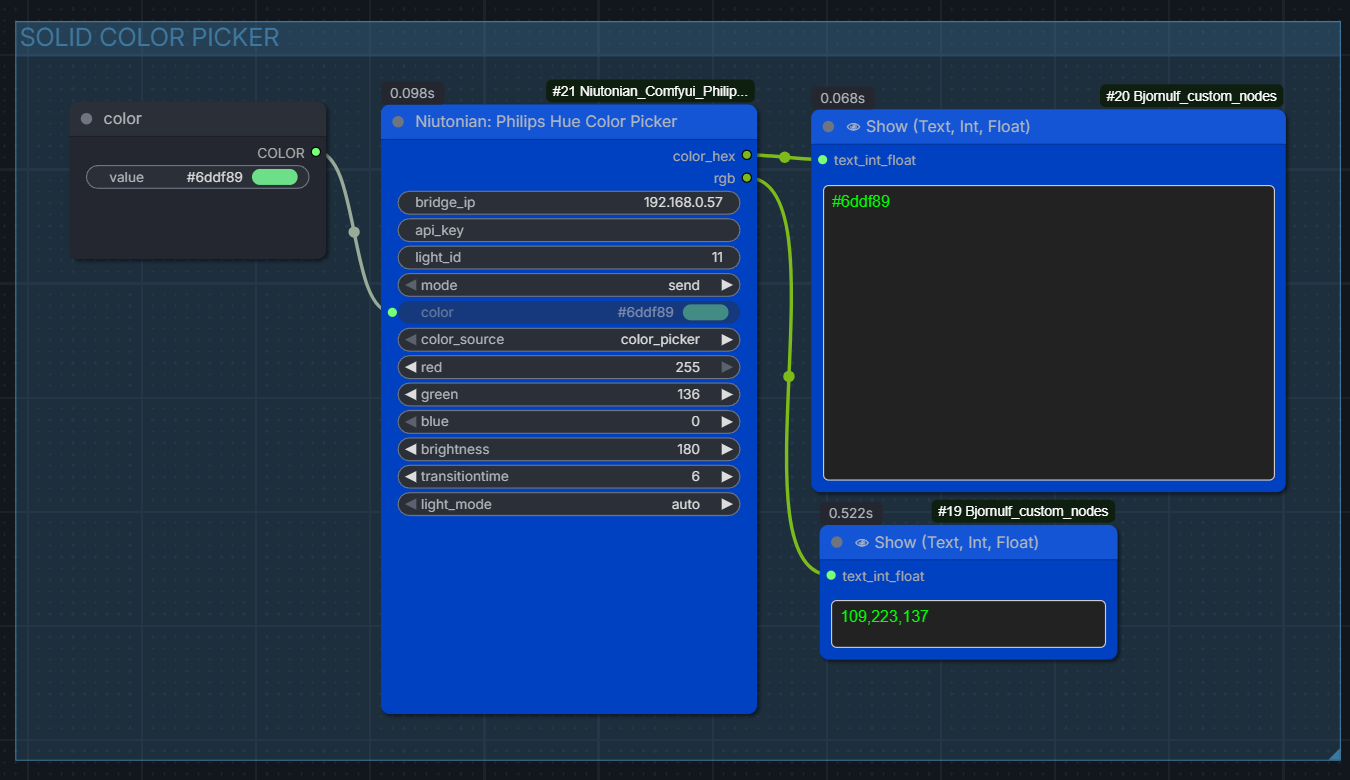Image resolution: width=1350 pixels, height=780 pixels.
Task: Decrease the brightness value
Action: pyautogui.click(x=410, y=449)
